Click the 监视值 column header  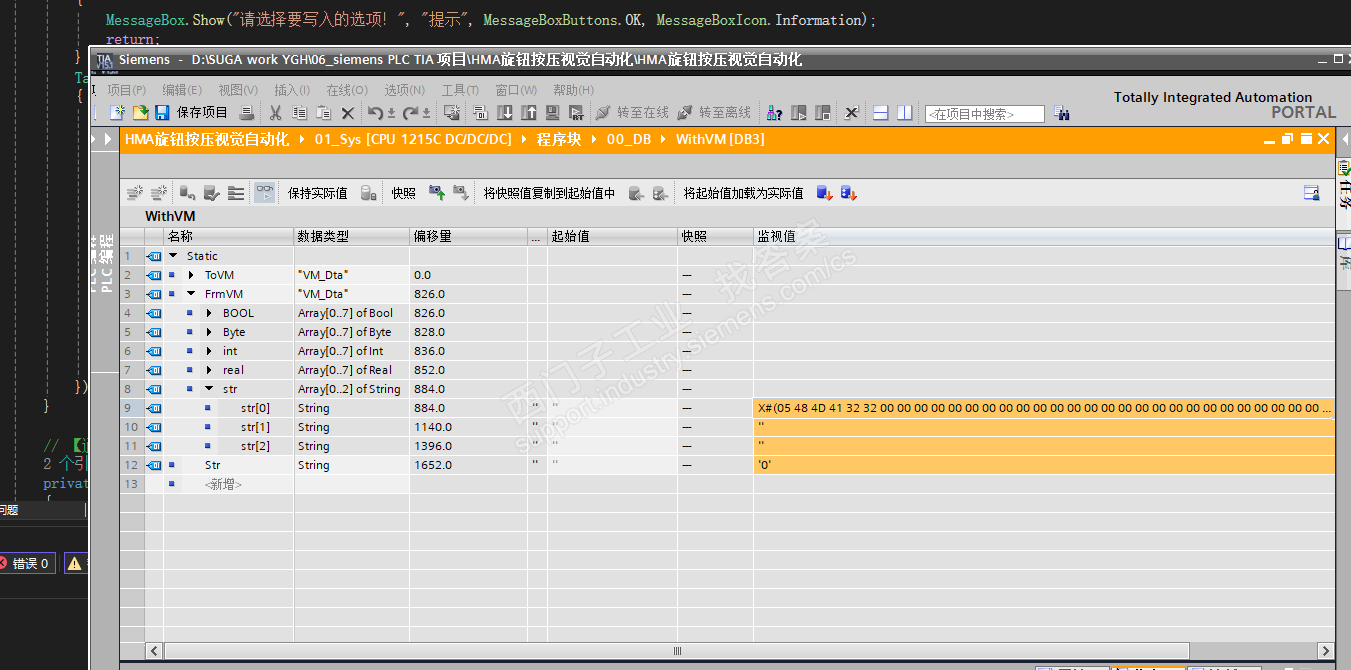pos(1044,237)
